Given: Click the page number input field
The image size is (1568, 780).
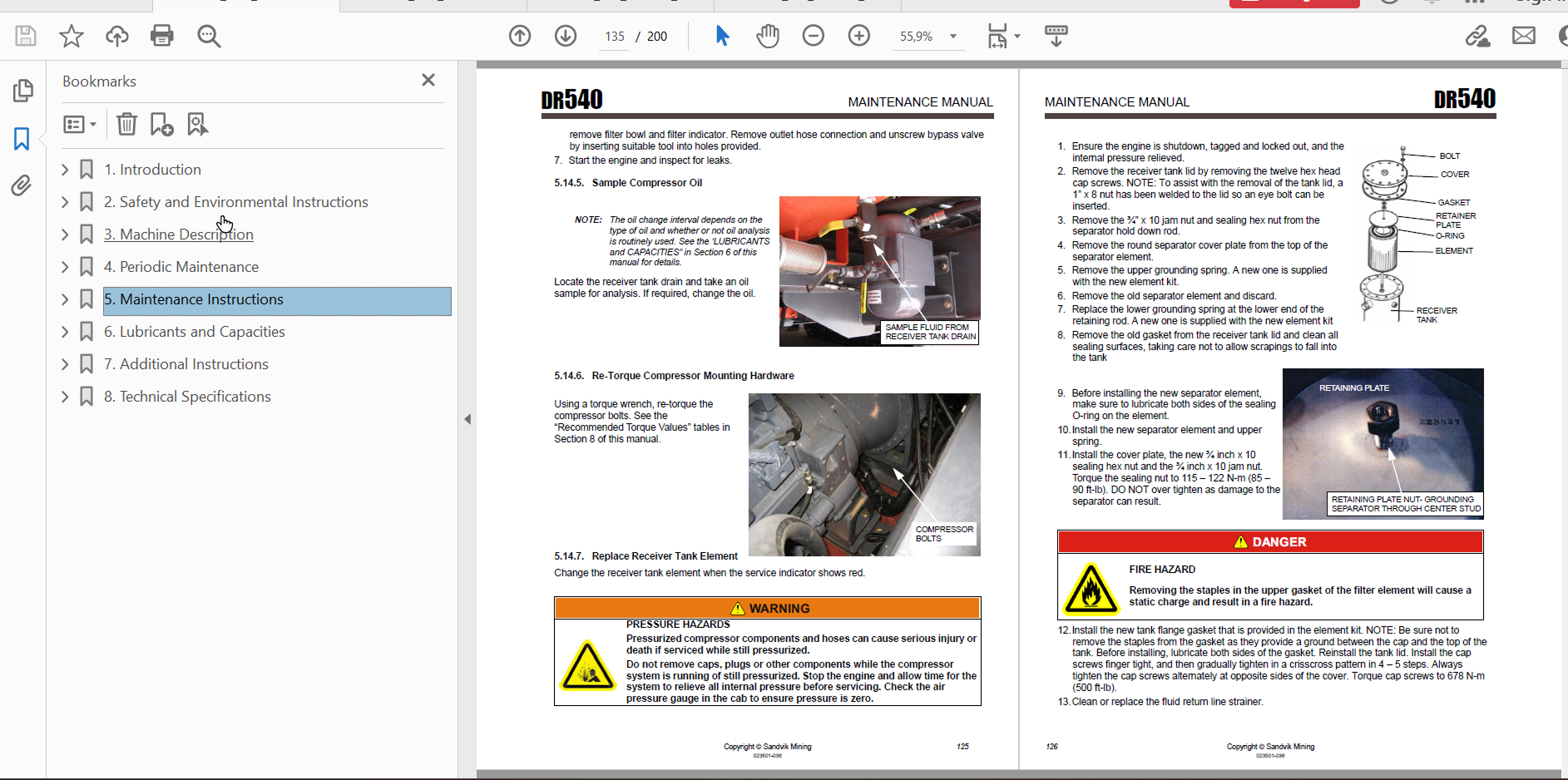Looking at the screenshot, I should [615, 37].
